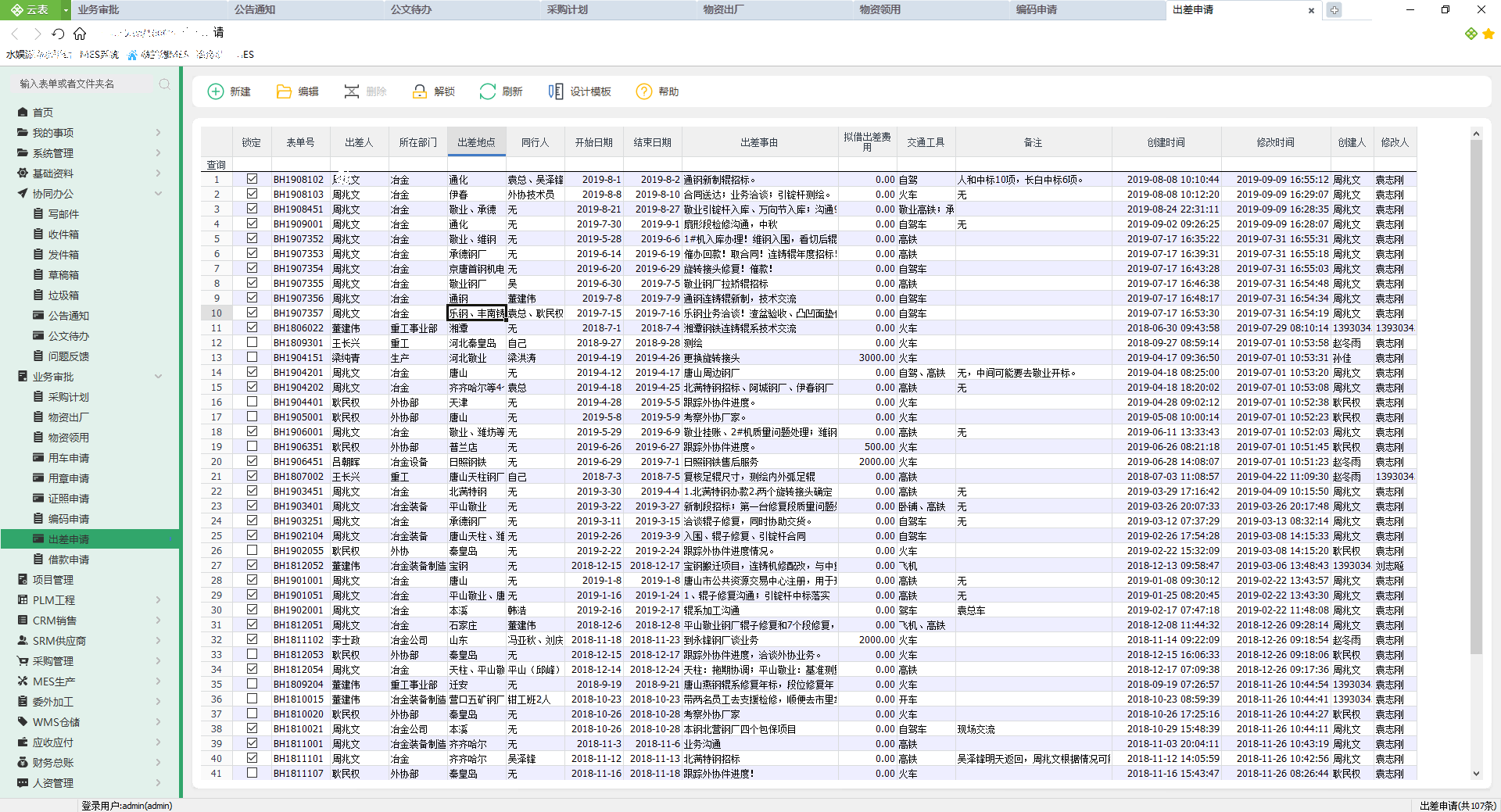The image size is (1501, 812).
Task: Go to home via house icon
Action: pos(80,34)
